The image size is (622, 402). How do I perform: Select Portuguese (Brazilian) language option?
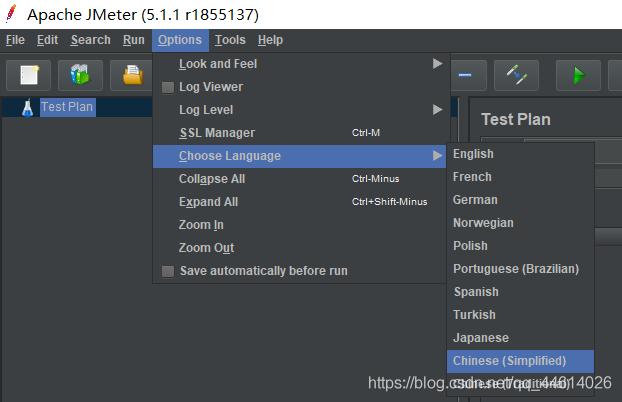[x=520, y=269]
